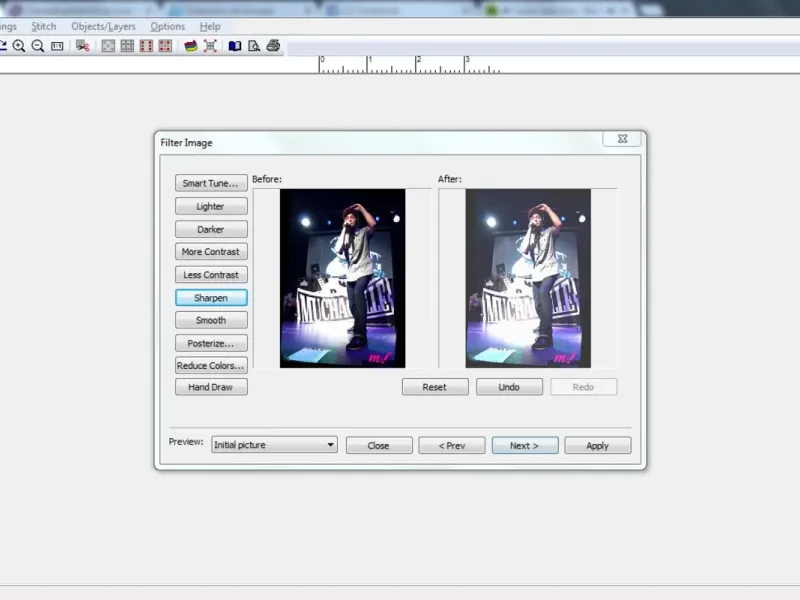
Task: Click the colorful thread layers icon
Action: tap(191, 46)
